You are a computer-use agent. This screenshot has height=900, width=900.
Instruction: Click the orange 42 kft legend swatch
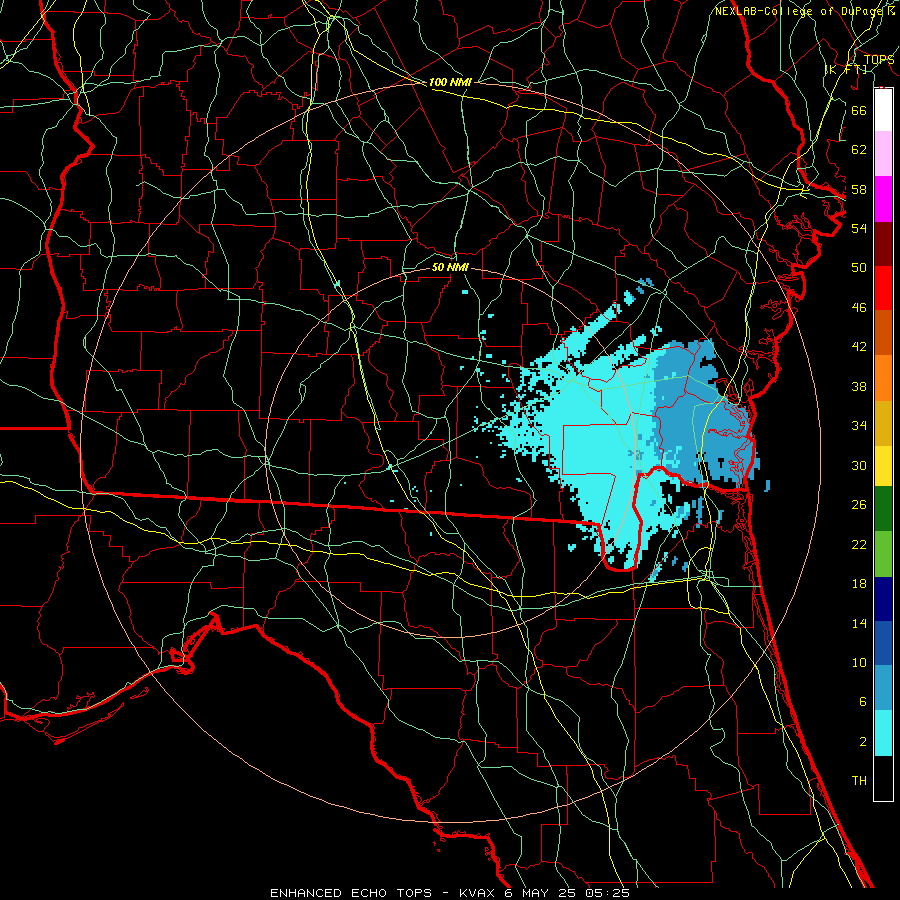(883, 378)
